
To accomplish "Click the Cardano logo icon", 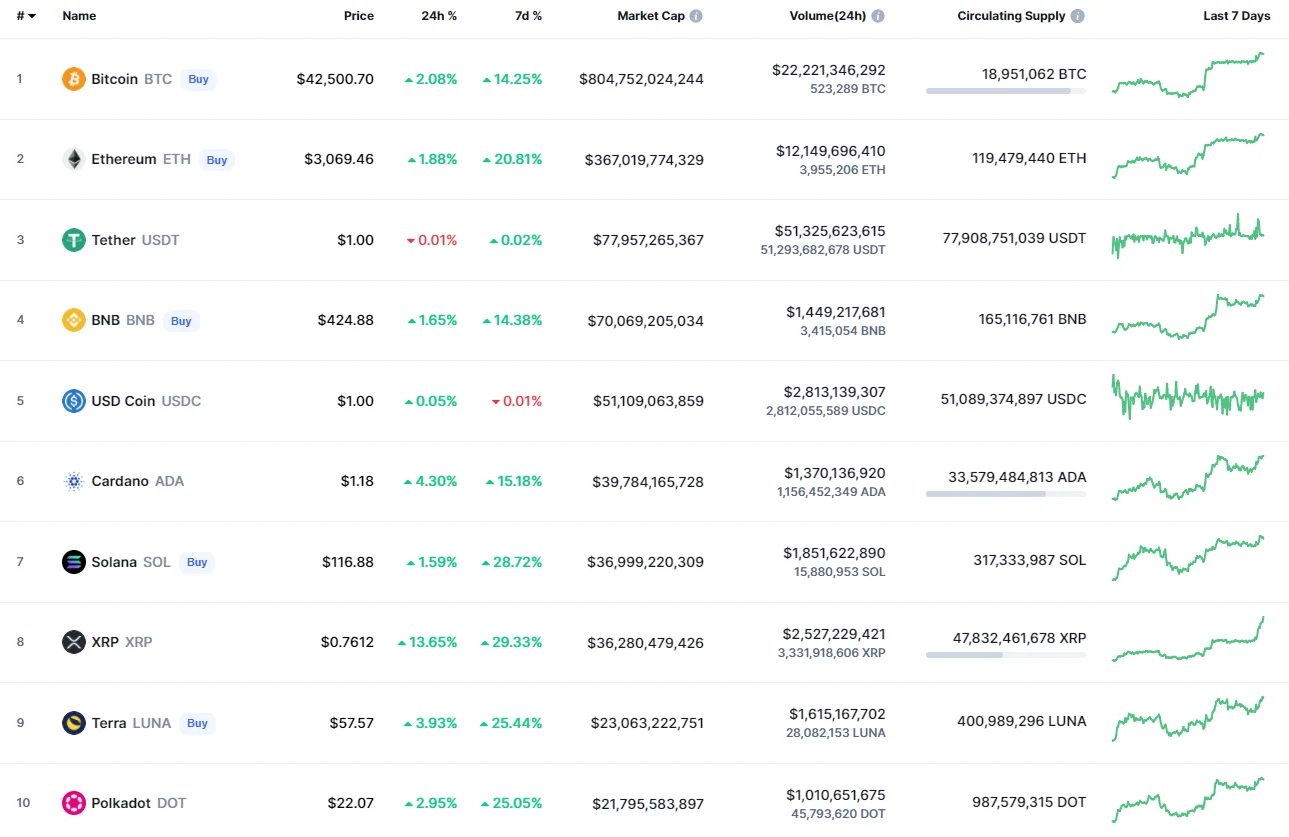I will [74, 481].
